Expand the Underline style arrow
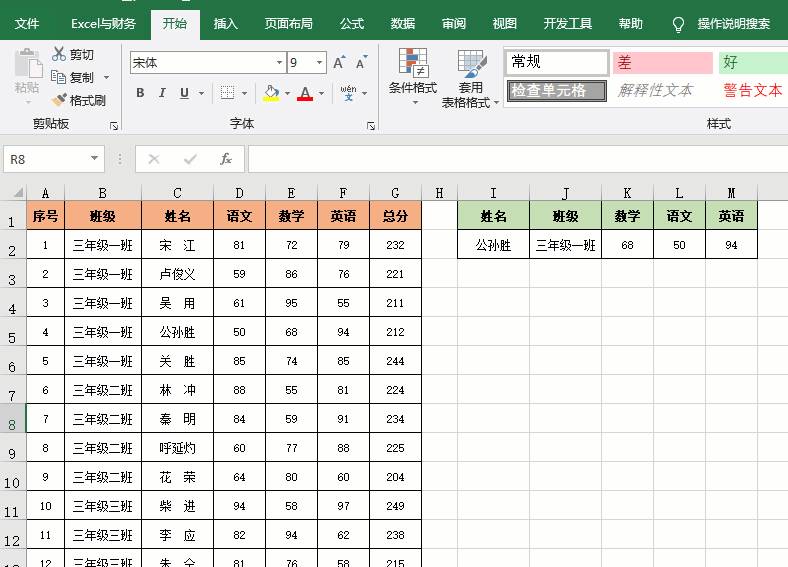 pos(201,93)
